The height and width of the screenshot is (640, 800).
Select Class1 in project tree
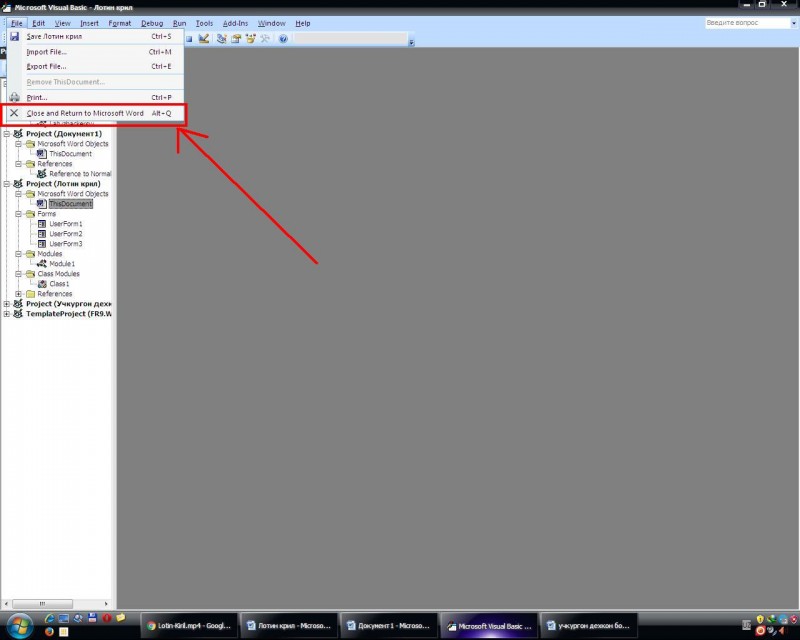[x=59, y=284]
